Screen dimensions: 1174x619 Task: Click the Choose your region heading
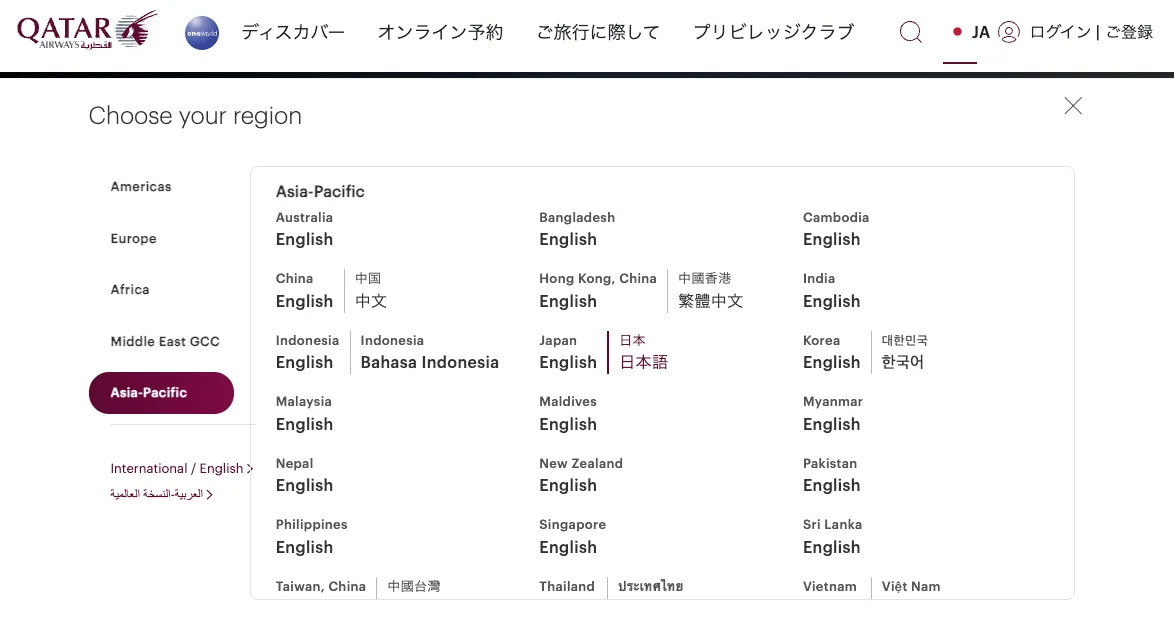click(195, 116)
